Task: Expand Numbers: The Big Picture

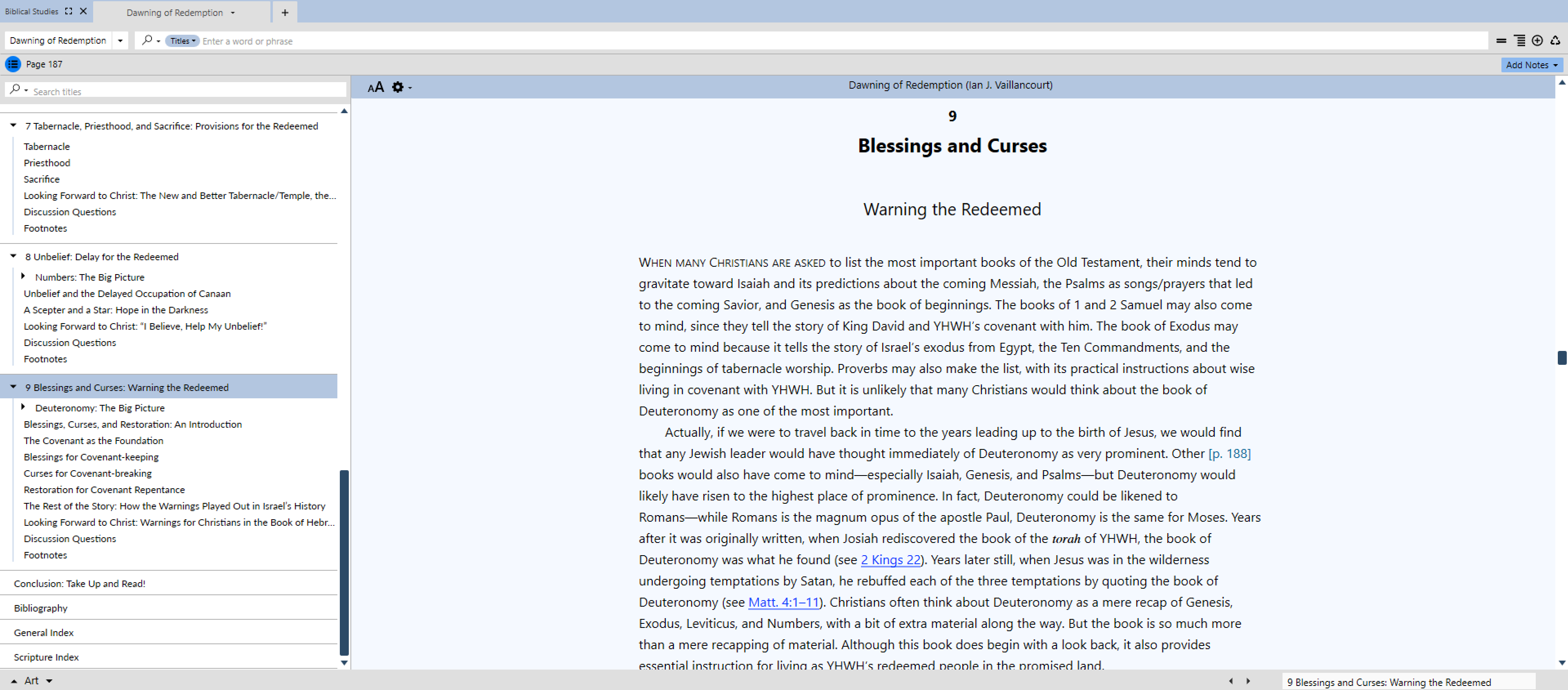Action: pos(23,277)
